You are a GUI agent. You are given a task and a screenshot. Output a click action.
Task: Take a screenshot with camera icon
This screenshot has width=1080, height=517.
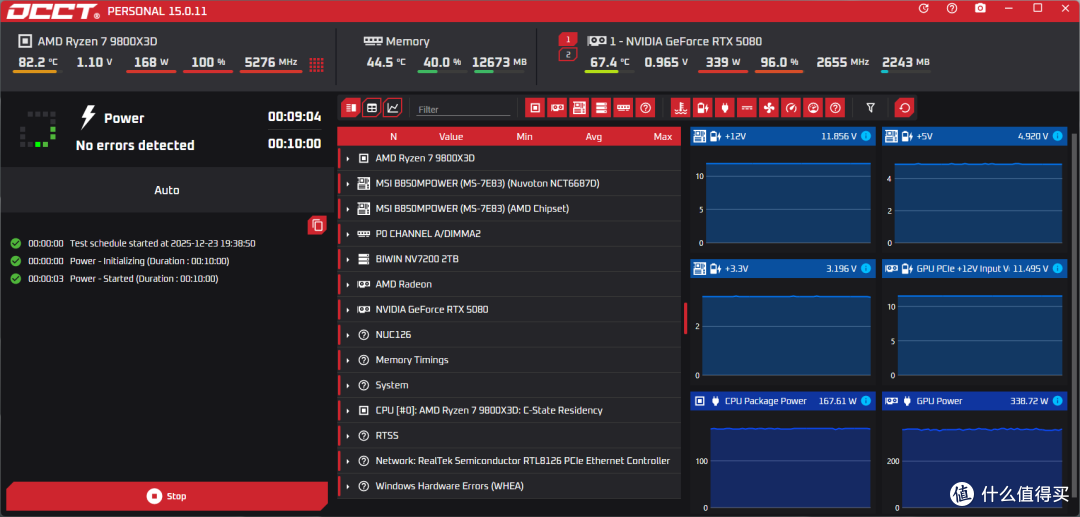coord(980,8)
